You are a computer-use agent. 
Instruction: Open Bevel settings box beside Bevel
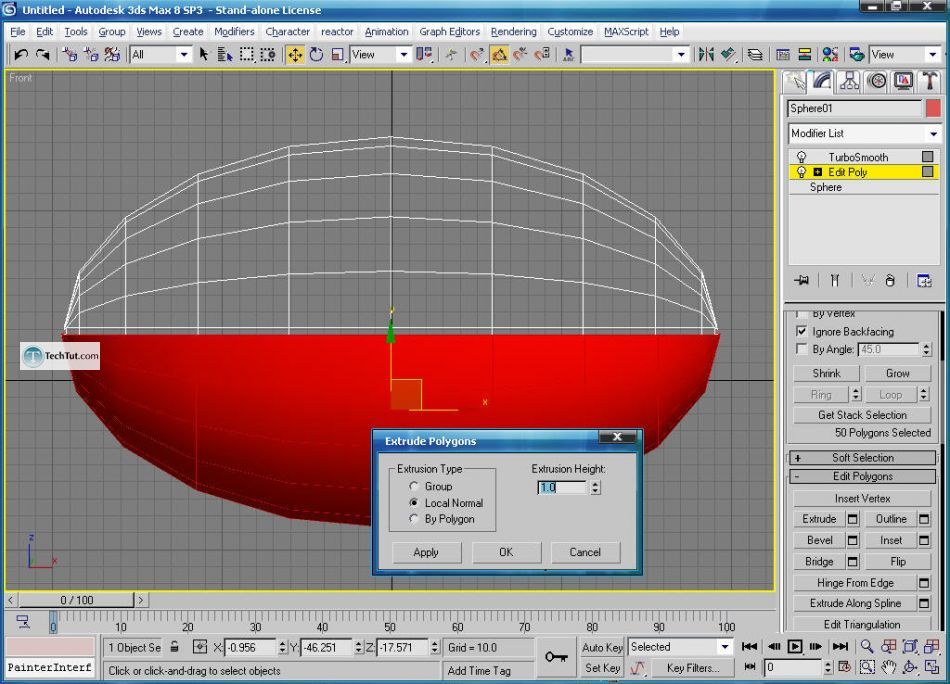point(852,540)
